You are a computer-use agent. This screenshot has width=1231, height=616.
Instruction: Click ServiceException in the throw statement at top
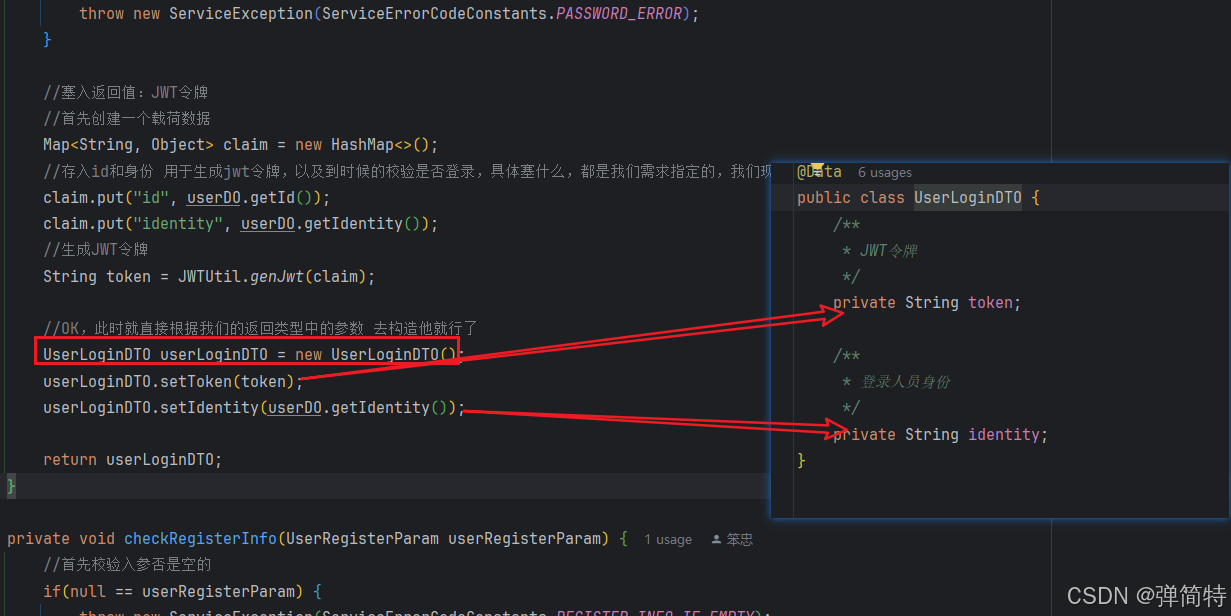(241, 14)
